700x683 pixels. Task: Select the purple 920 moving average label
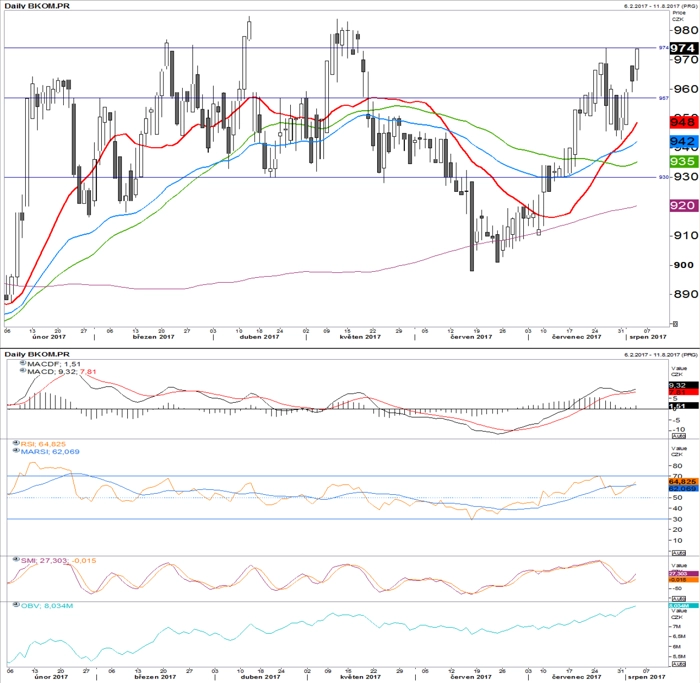point(683,205)
